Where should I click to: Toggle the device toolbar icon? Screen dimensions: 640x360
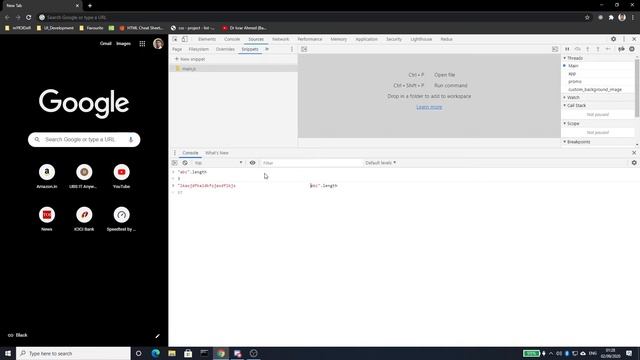tap(184, 39)
